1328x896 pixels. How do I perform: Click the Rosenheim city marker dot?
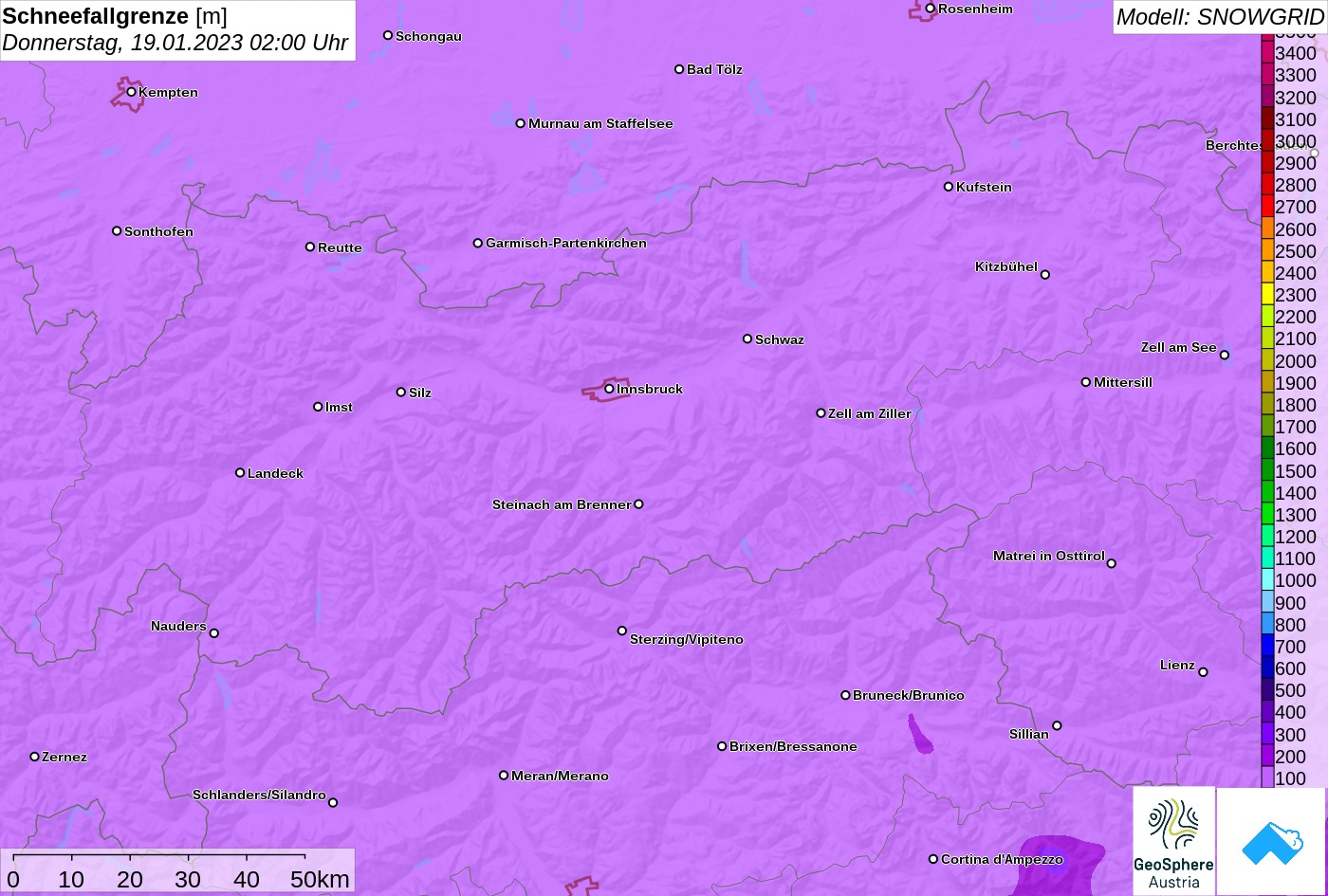[x=931, y=9]
